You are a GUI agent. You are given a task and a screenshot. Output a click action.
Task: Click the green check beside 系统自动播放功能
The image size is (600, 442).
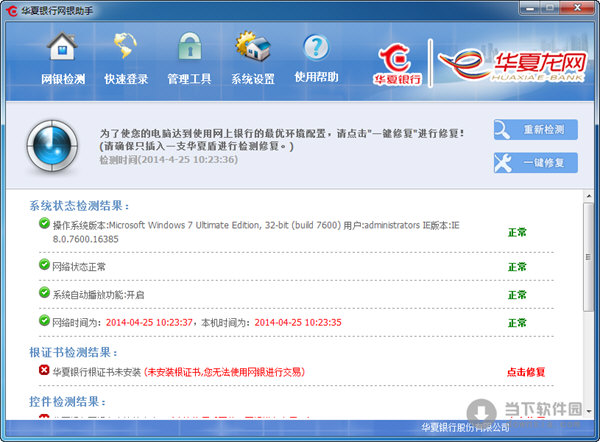pyautogui.click(x=44, y=292)
